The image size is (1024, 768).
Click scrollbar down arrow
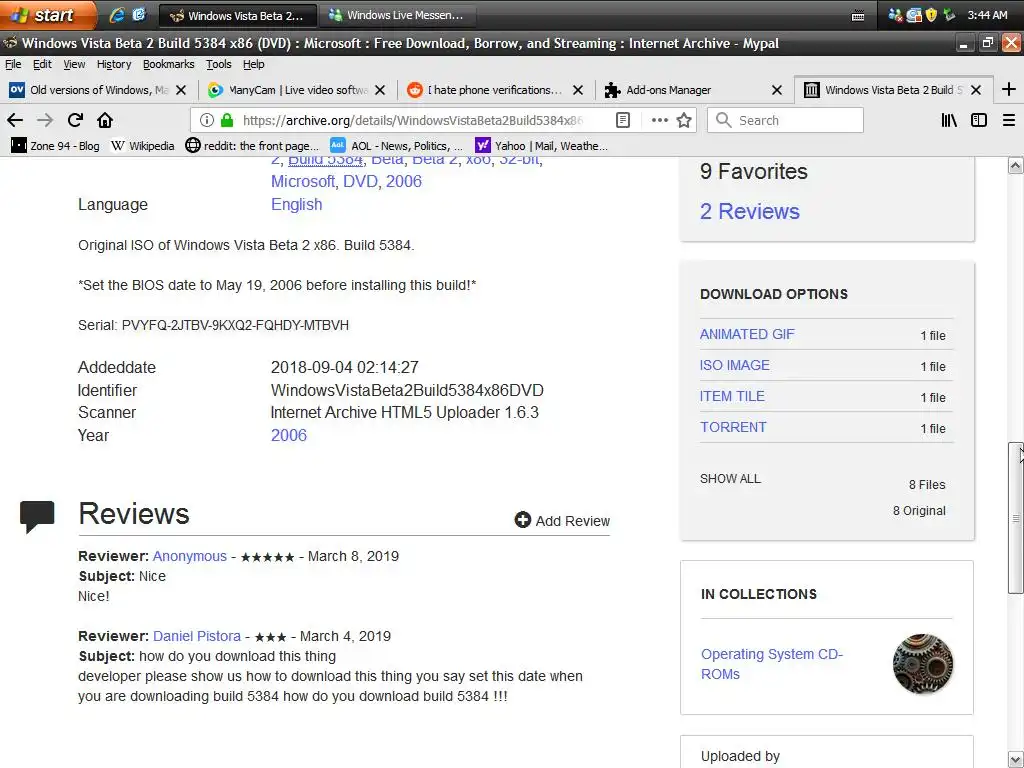click(1016, 760)
